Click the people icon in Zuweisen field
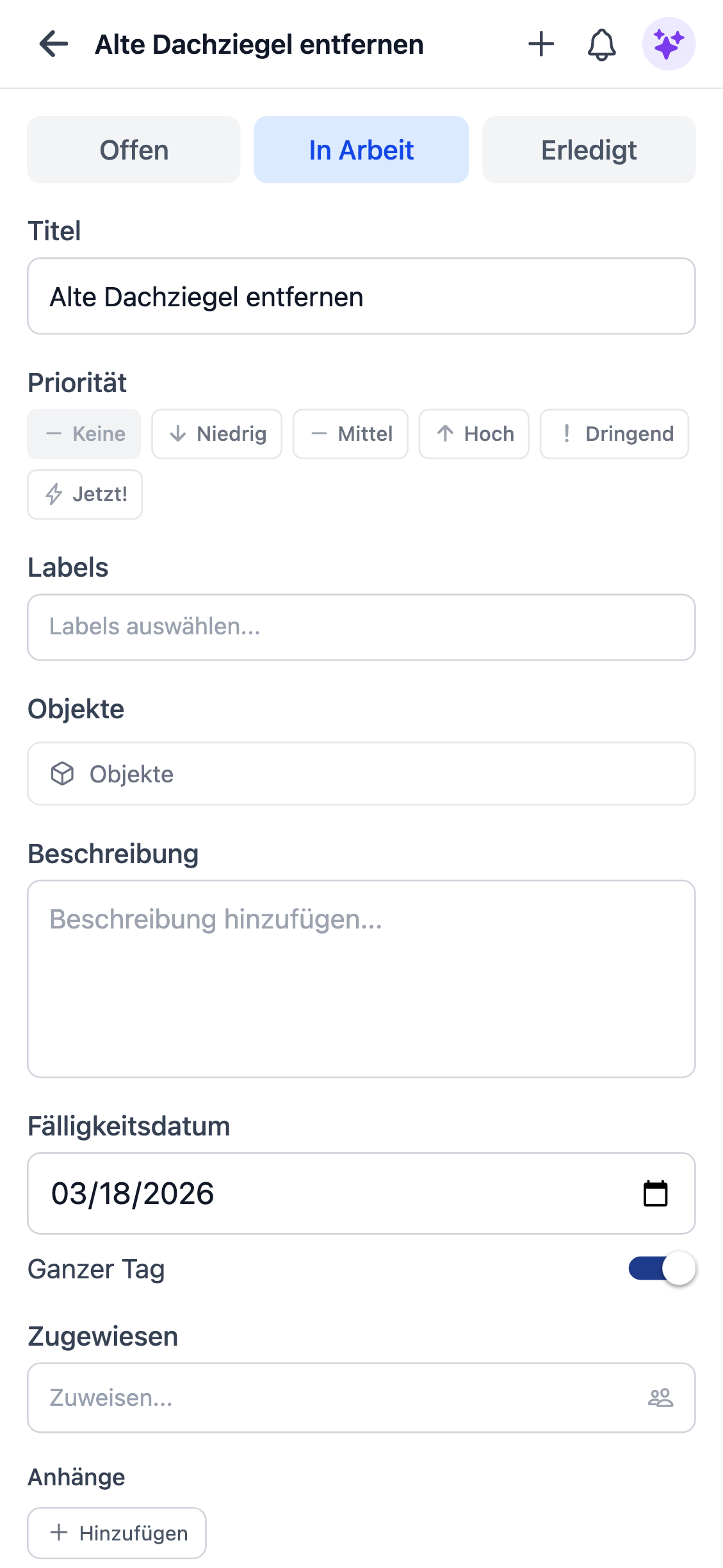The width and height of the screenshot is (723, 1568). 660,1398
